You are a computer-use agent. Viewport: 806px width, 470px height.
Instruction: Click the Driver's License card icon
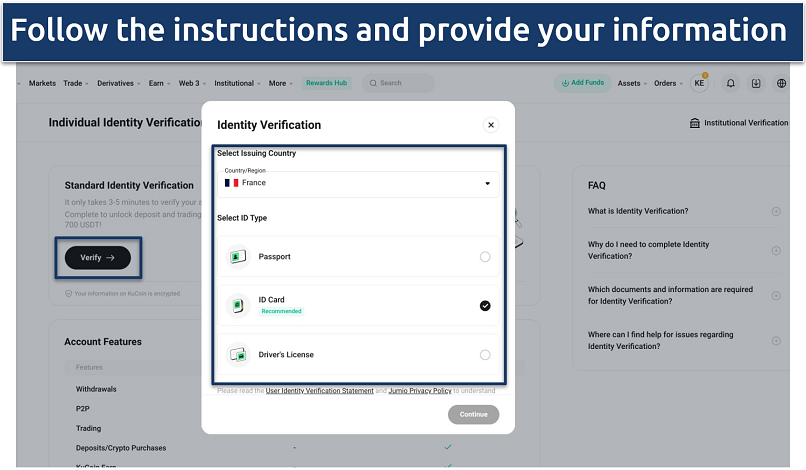pyautogui.click(x=238, y=355)
